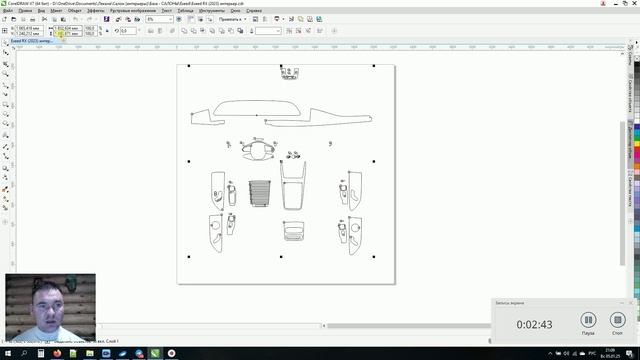Select the Shape tool in toolbox

pos(5,53)
